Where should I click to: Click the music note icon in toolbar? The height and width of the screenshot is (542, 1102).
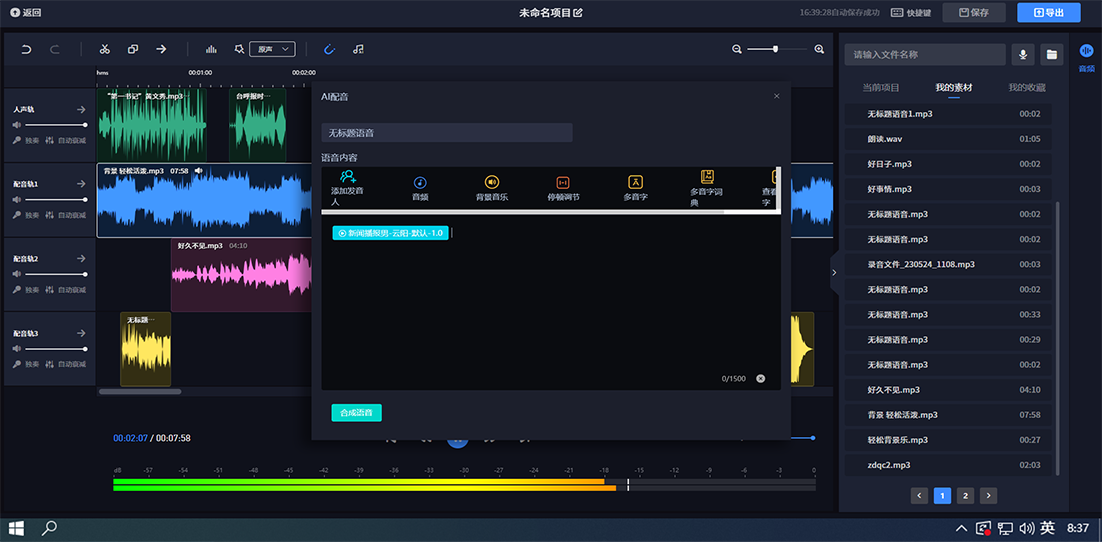[x=358, y=49]
